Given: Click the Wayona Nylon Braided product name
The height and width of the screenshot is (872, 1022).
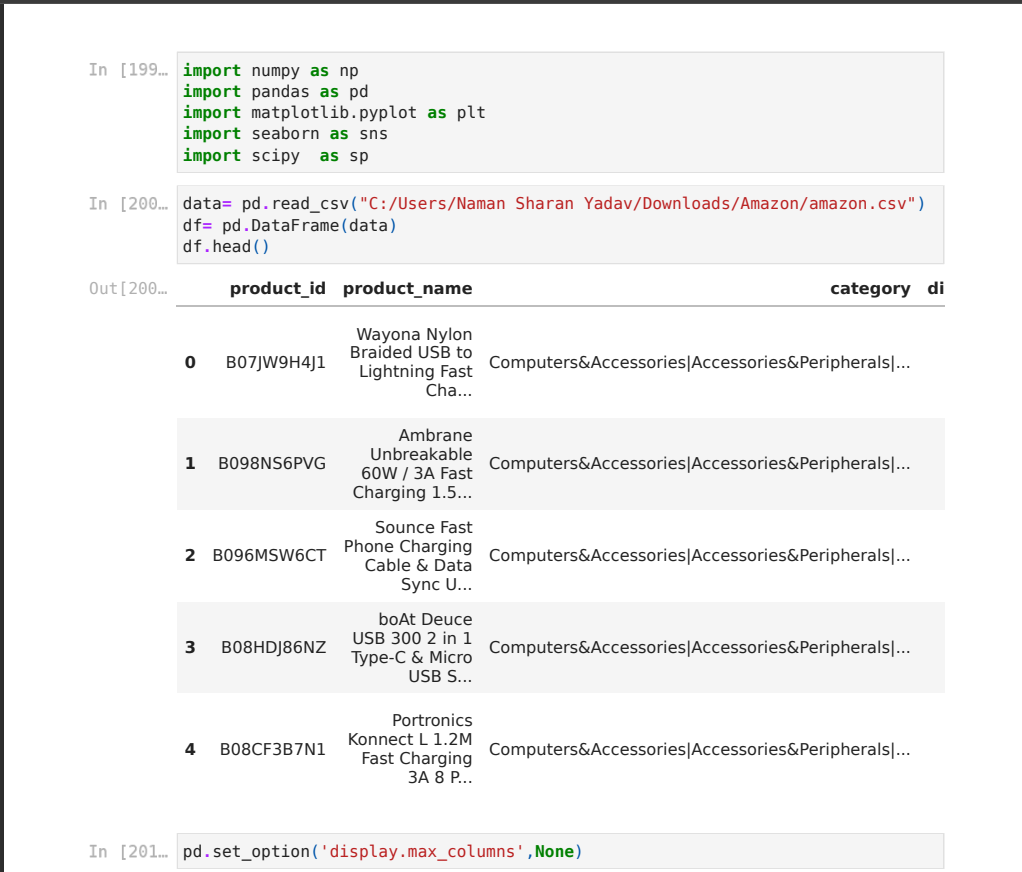Looking at the screenshot, I should [x=411, y=362].
